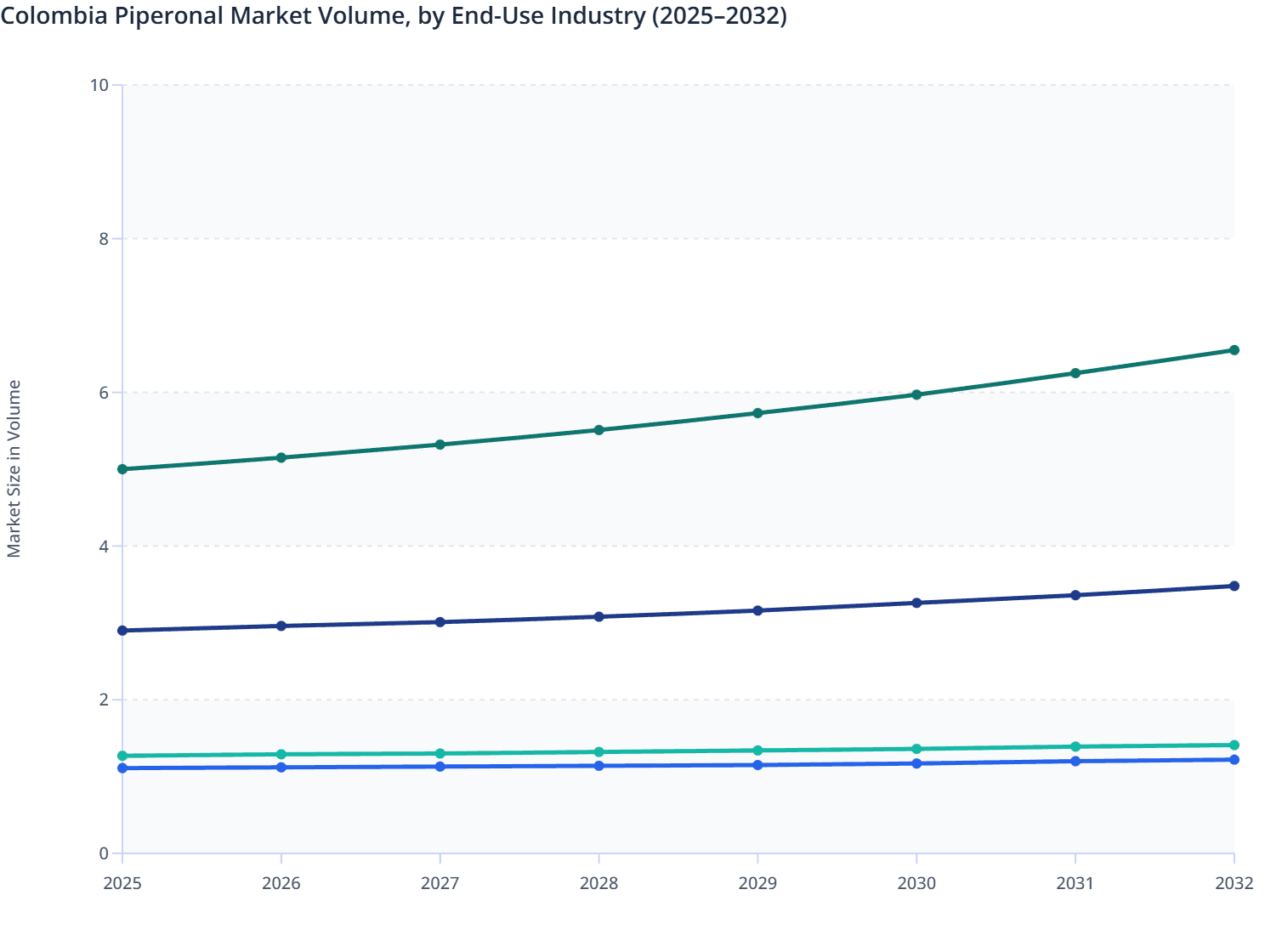Click the teal line segment between 2029 and 2030
Image resolution: width=1282 pixels, height=952 pixels.
pos(837,748)
